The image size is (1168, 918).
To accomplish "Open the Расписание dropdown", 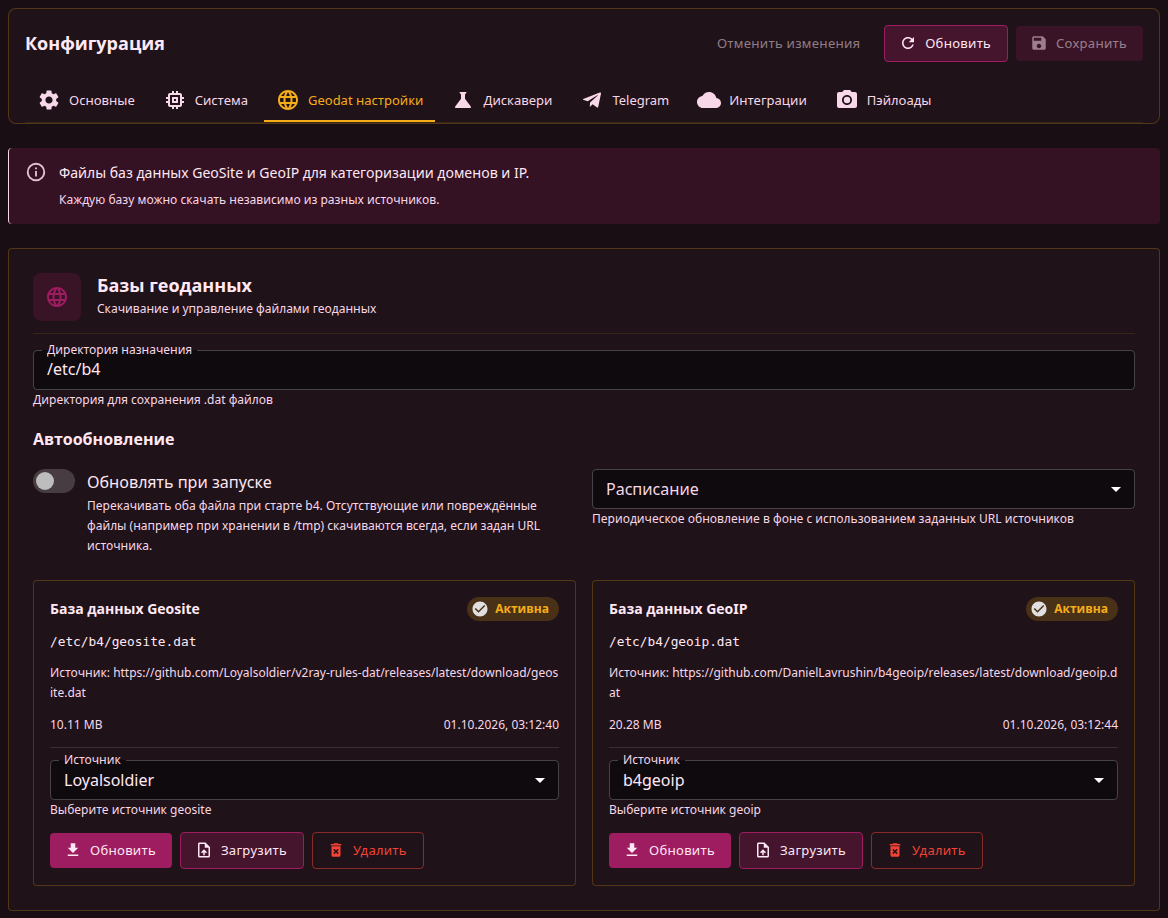I will [863, 489].
